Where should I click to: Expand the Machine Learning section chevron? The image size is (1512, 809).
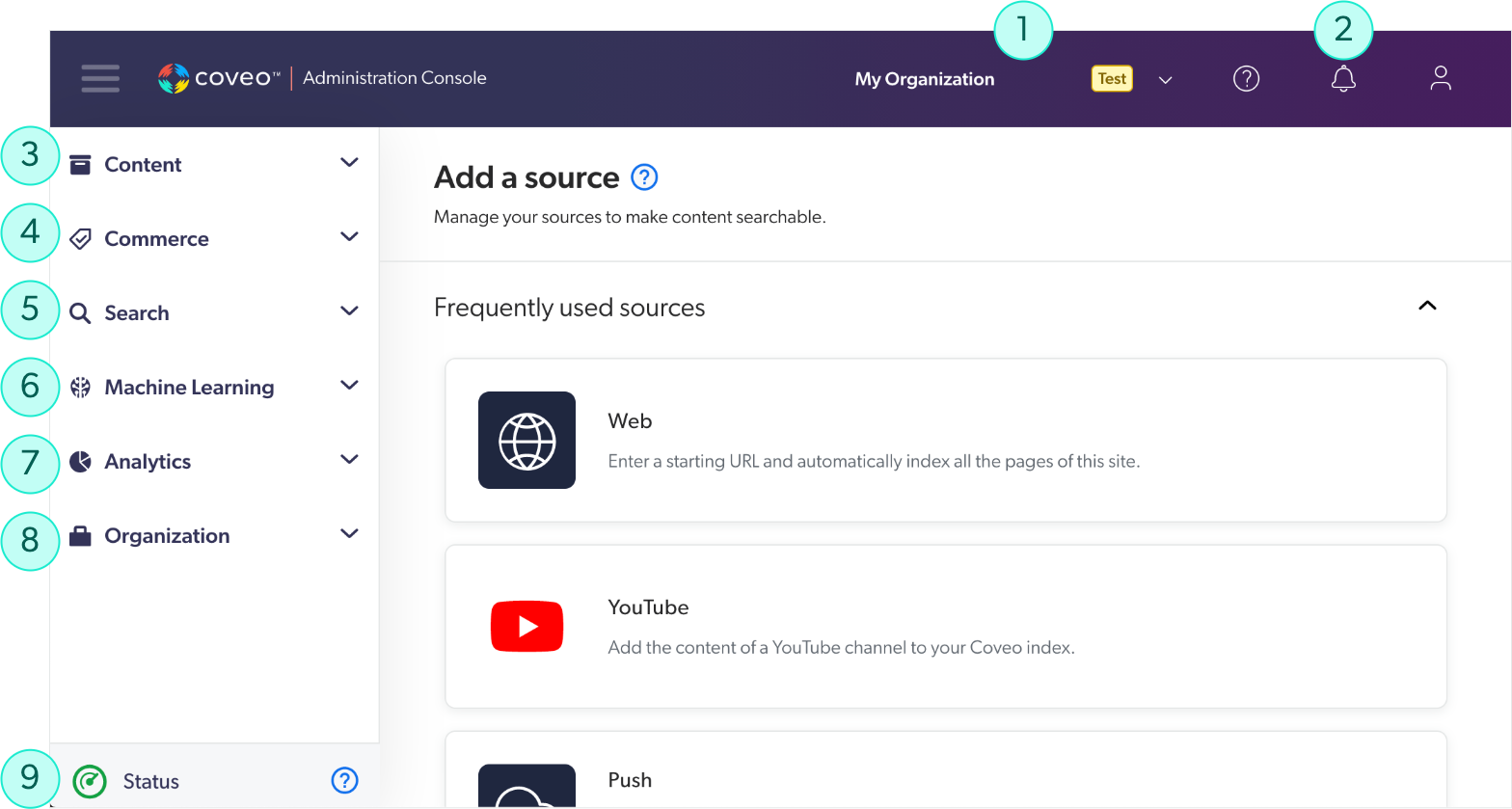pyautogui.click(x=349, y=386)
